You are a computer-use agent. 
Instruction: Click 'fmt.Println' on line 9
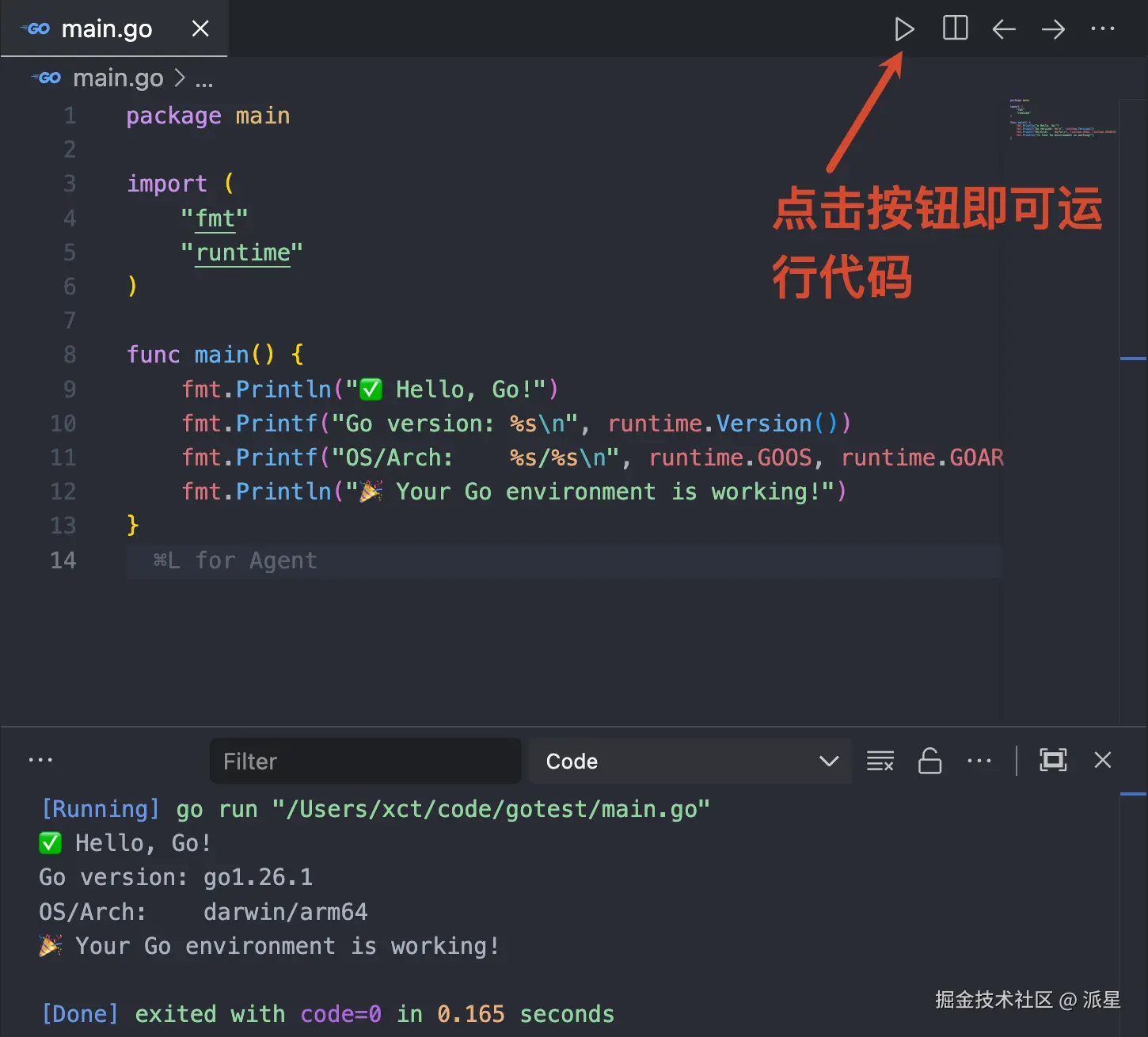pyautogui.click(x=257, y=389)
